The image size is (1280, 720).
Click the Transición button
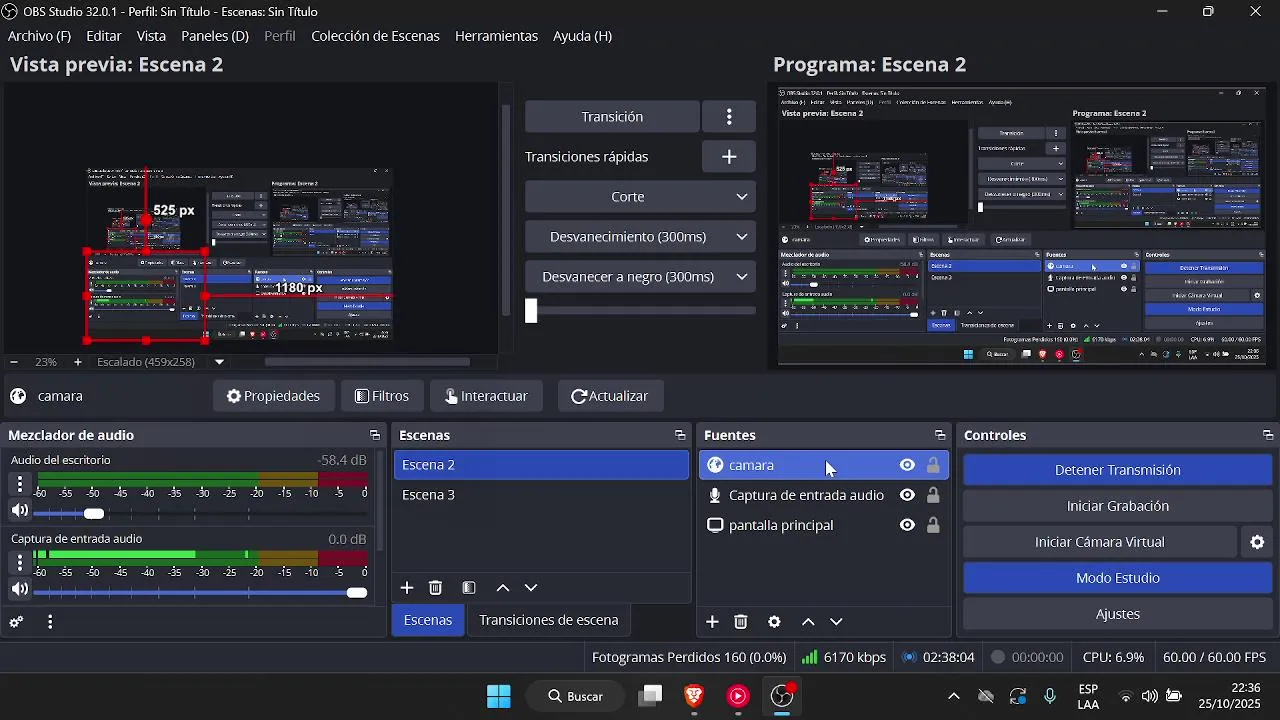tap(612, 117)
